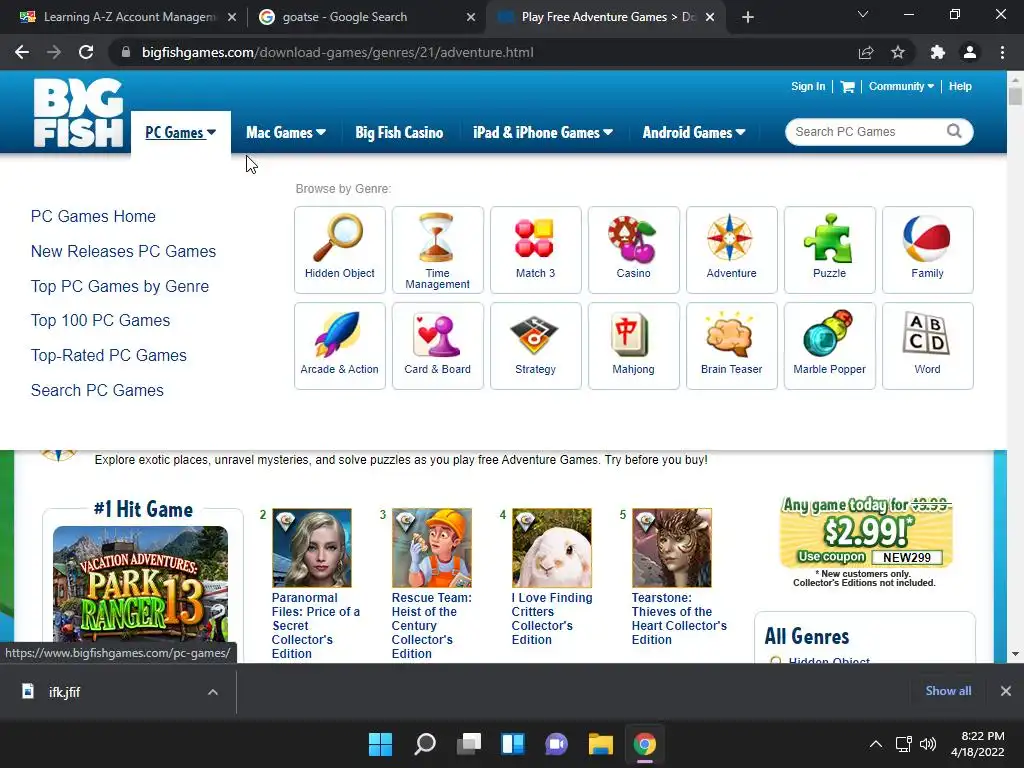Viewport: 1024px width, 768px height.
Task: Choose the Puzzle genre icon
Action: [829, 249]
